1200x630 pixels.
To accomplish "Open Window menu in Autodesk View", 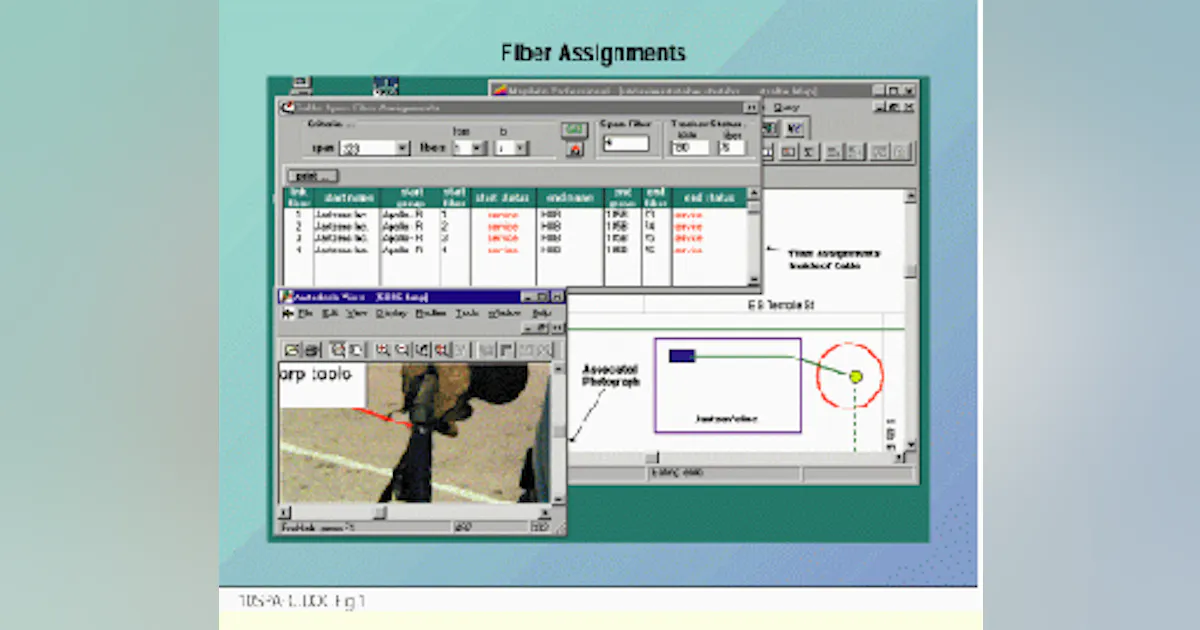I will (505, 313).
